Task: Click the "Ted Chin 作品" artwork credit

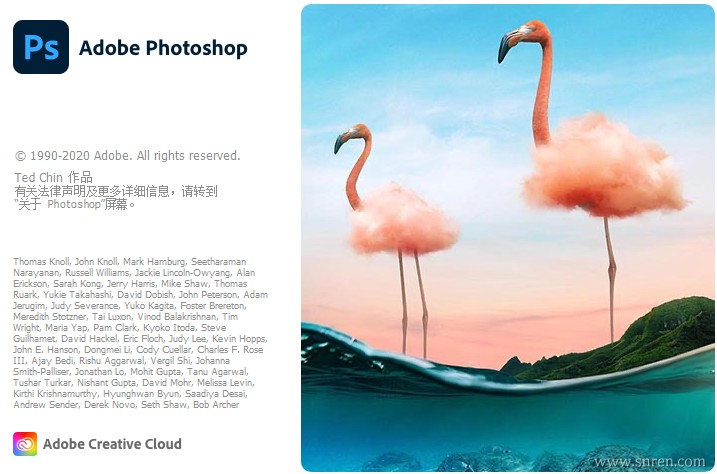Action: [54, 177]
